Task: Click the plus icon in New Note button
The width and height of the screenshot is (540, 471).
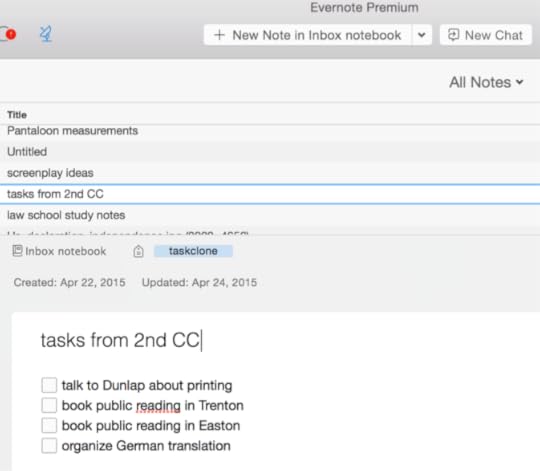Action: tap(219, 35)
